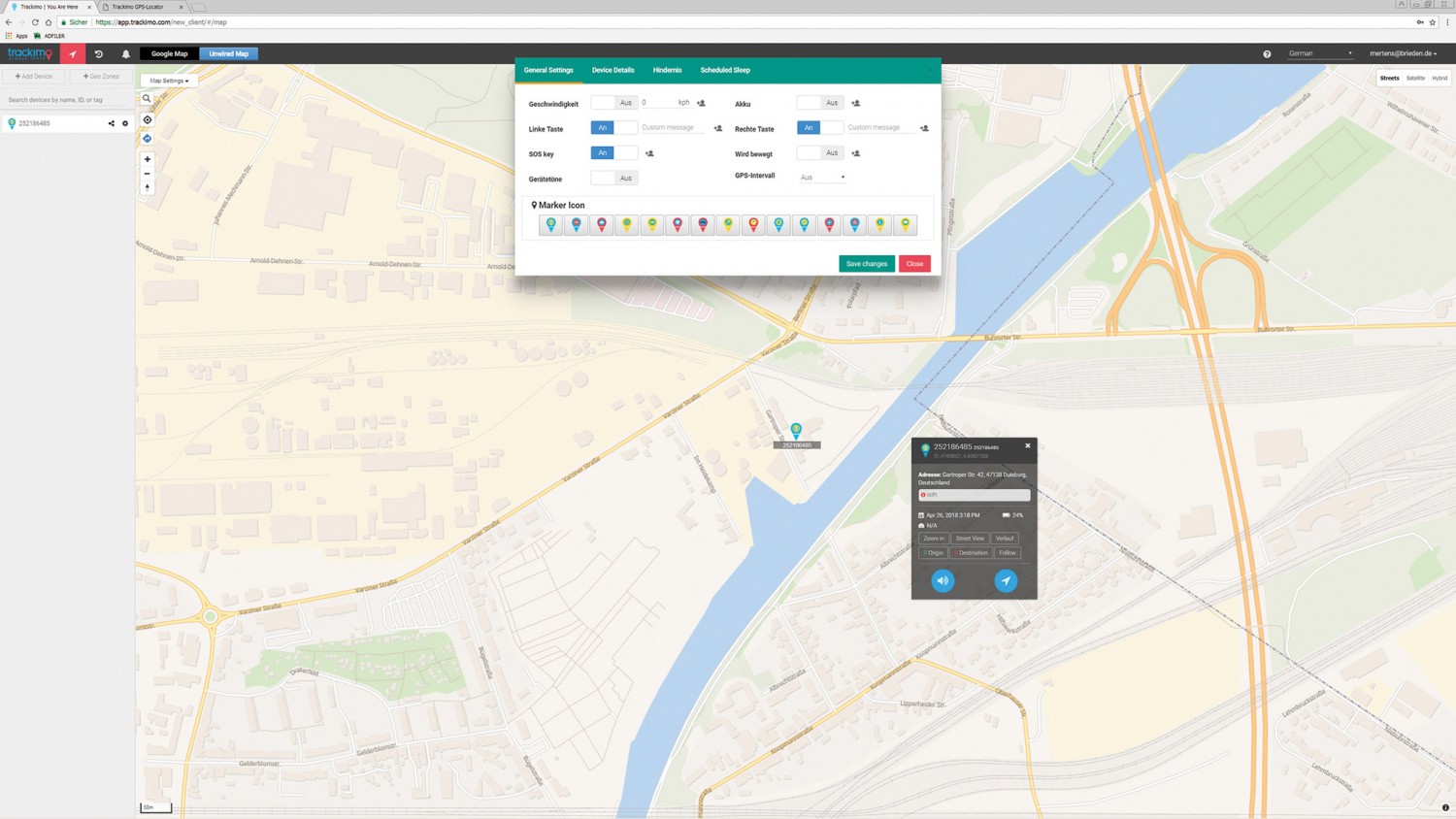Toggle the Geschwindigkeit alert switch
This screenshot has height=819, width=1456.
point(614,103)
